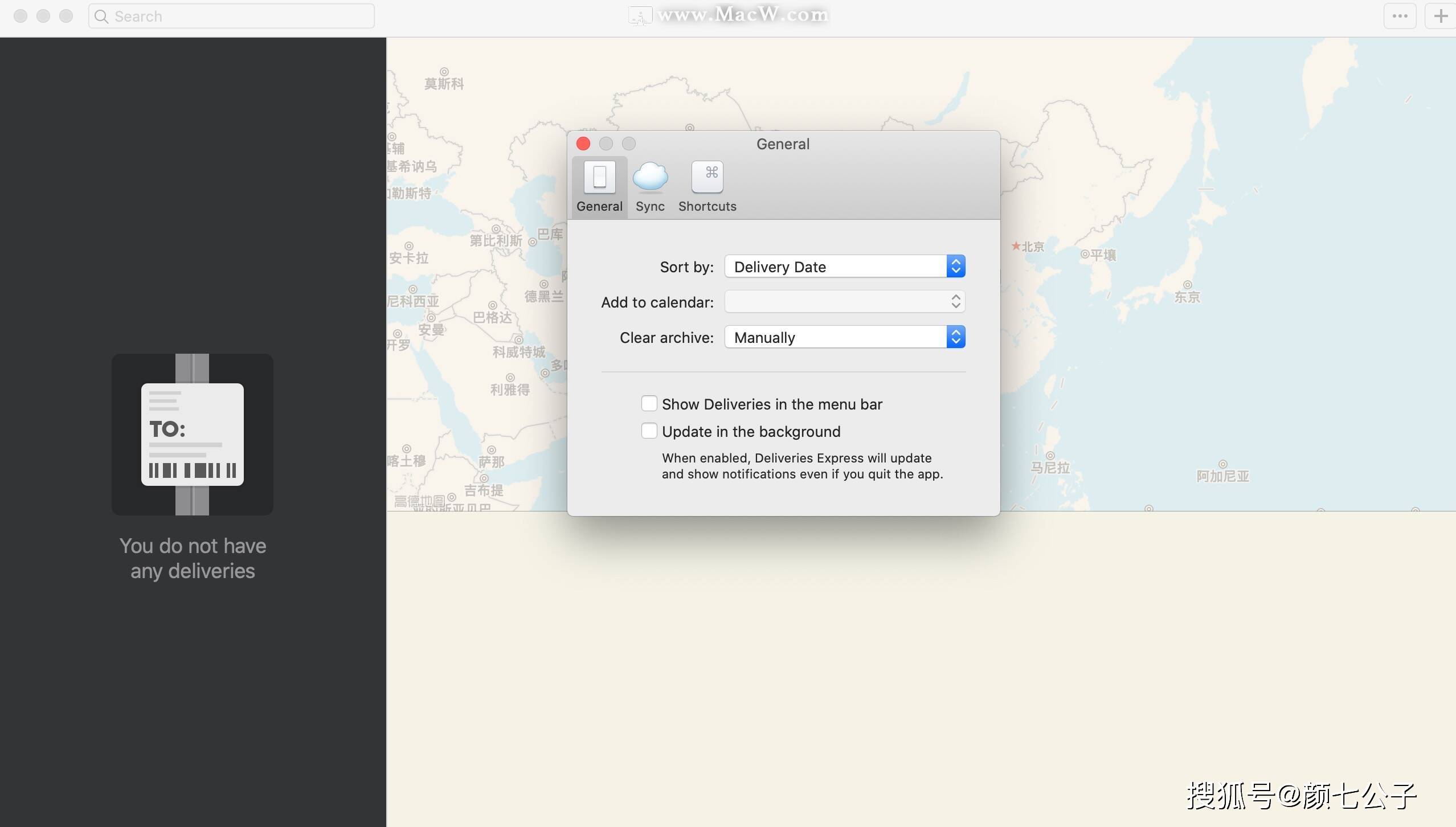The image size is (1456, 827).
Task: Click the 平壤 city label on map
Action: (x=1103, y=255)
